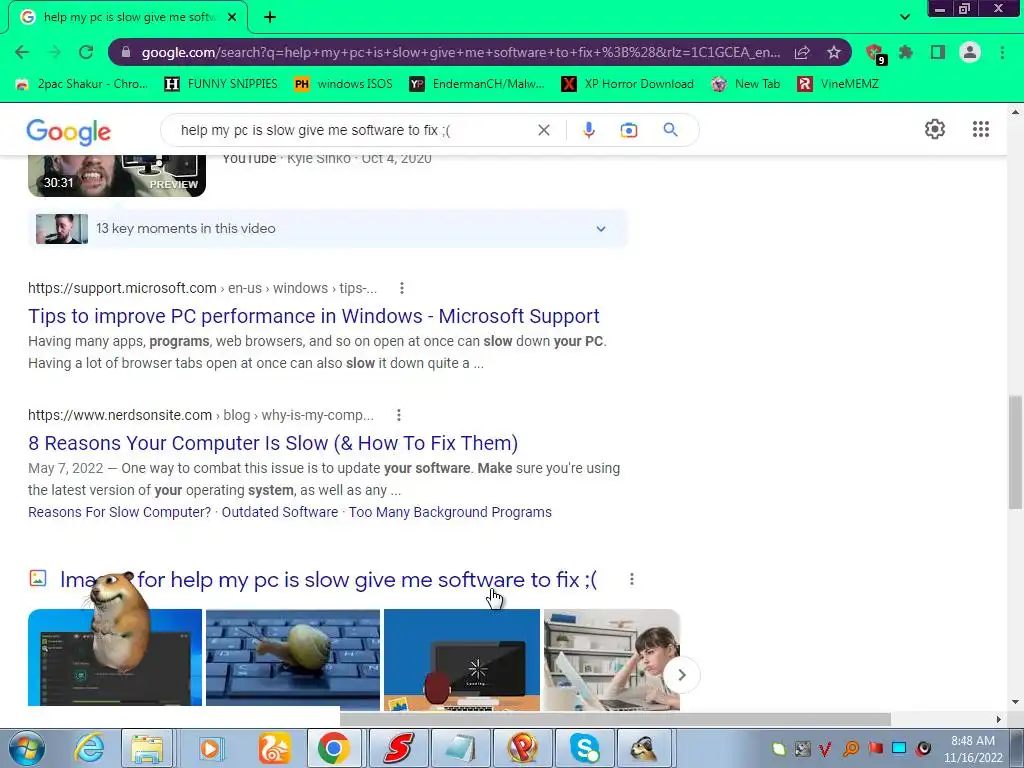Open the red P taskbar application
The image size is (1024, 768).
point(522,748)
